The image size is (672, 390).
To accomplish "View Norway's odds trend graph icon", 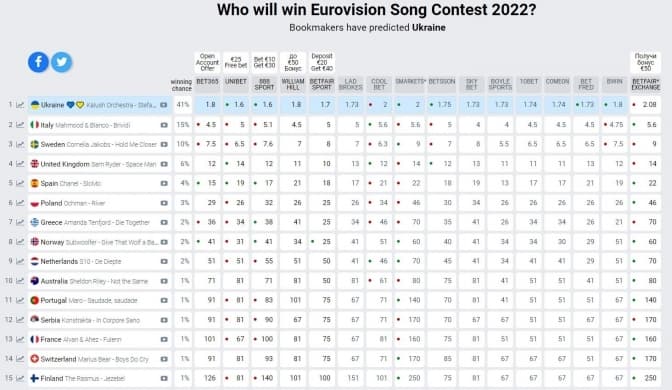I will point(20,242).
